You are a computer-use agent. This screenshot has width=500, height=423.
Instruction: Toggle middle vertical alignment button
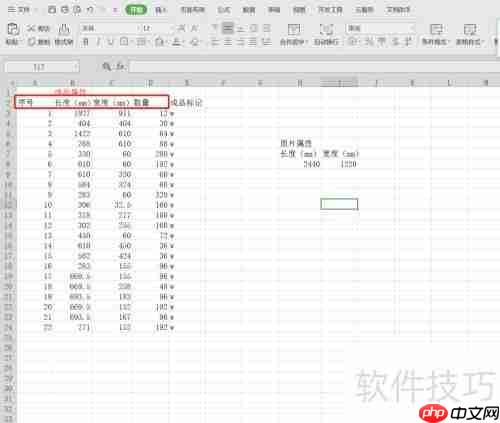point(228,28)
